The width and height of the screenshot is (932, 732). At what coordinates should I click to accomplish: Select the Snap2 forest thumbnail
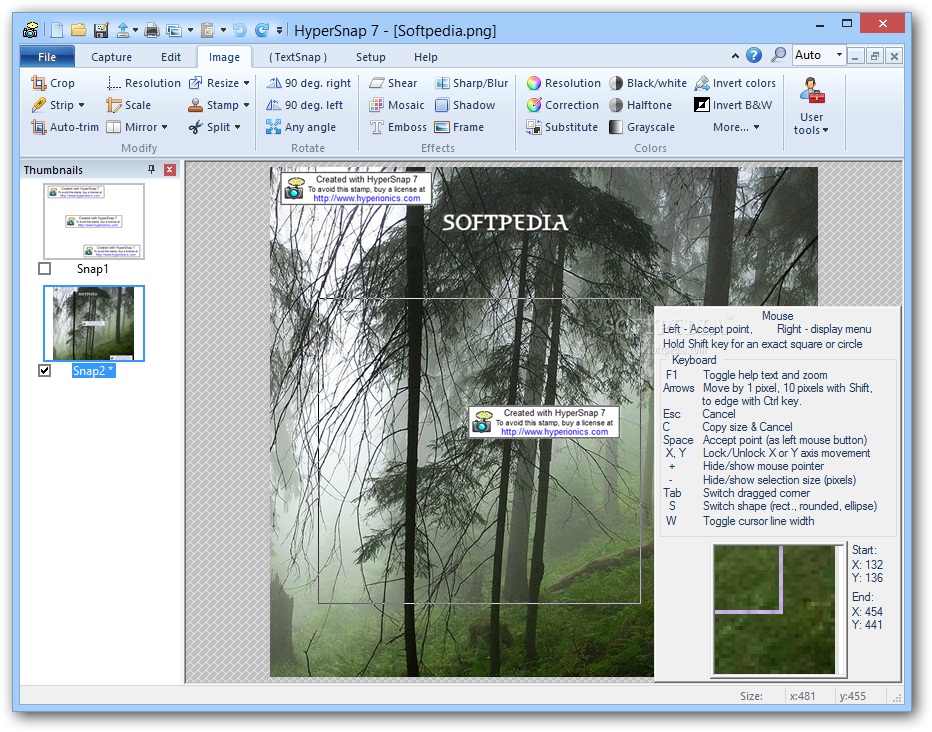tap(94, 323)
